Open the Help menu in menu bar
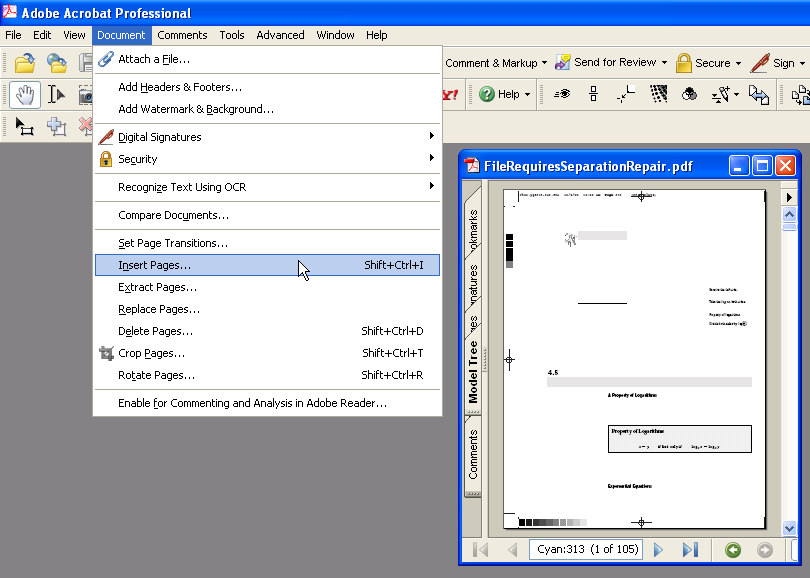Screen dimensions: 810x578 point(377,35)
